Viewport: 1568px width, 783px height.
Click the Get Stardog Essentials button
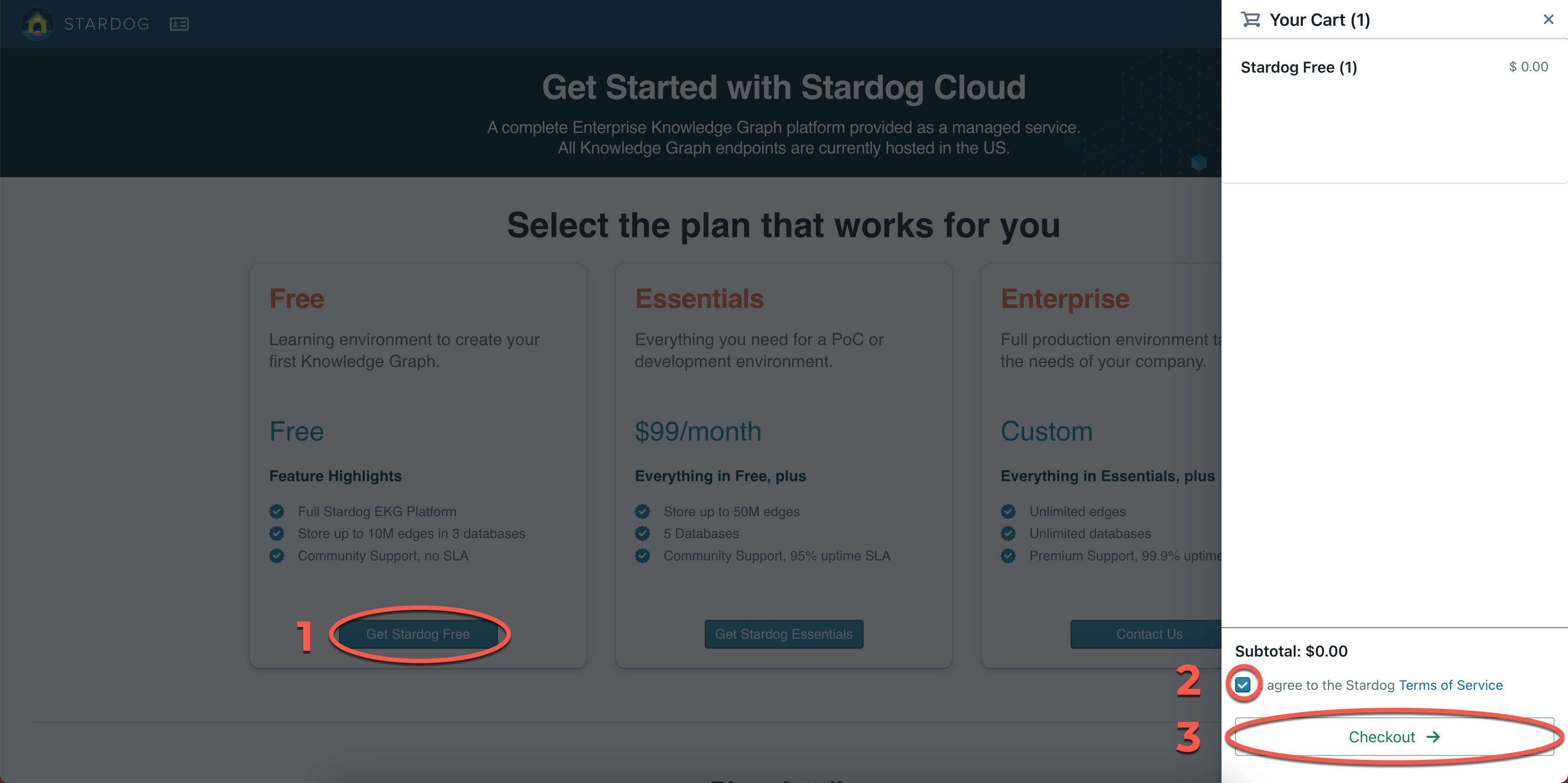(x=784, y=634)
